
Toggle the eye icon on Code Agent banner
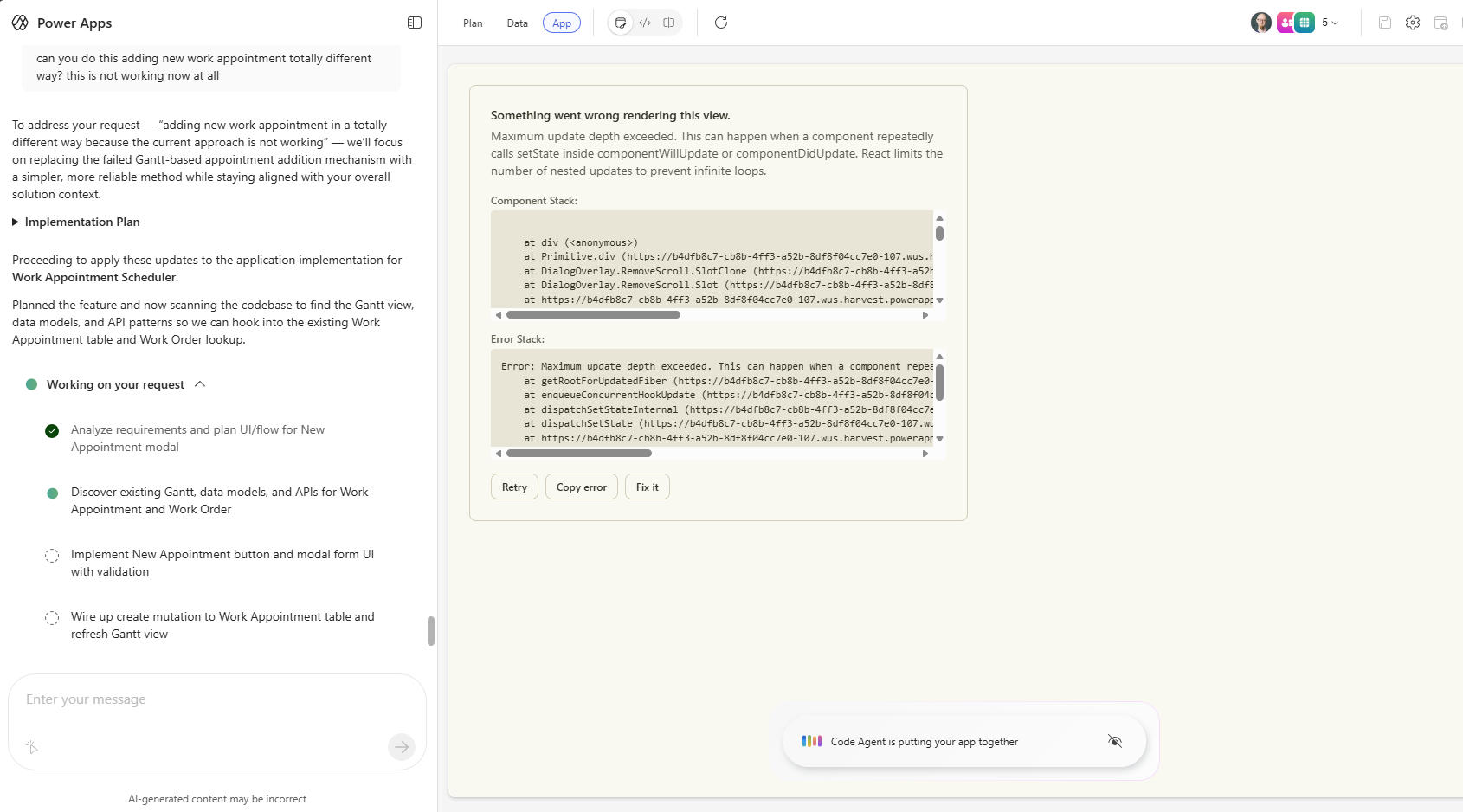1115,741
